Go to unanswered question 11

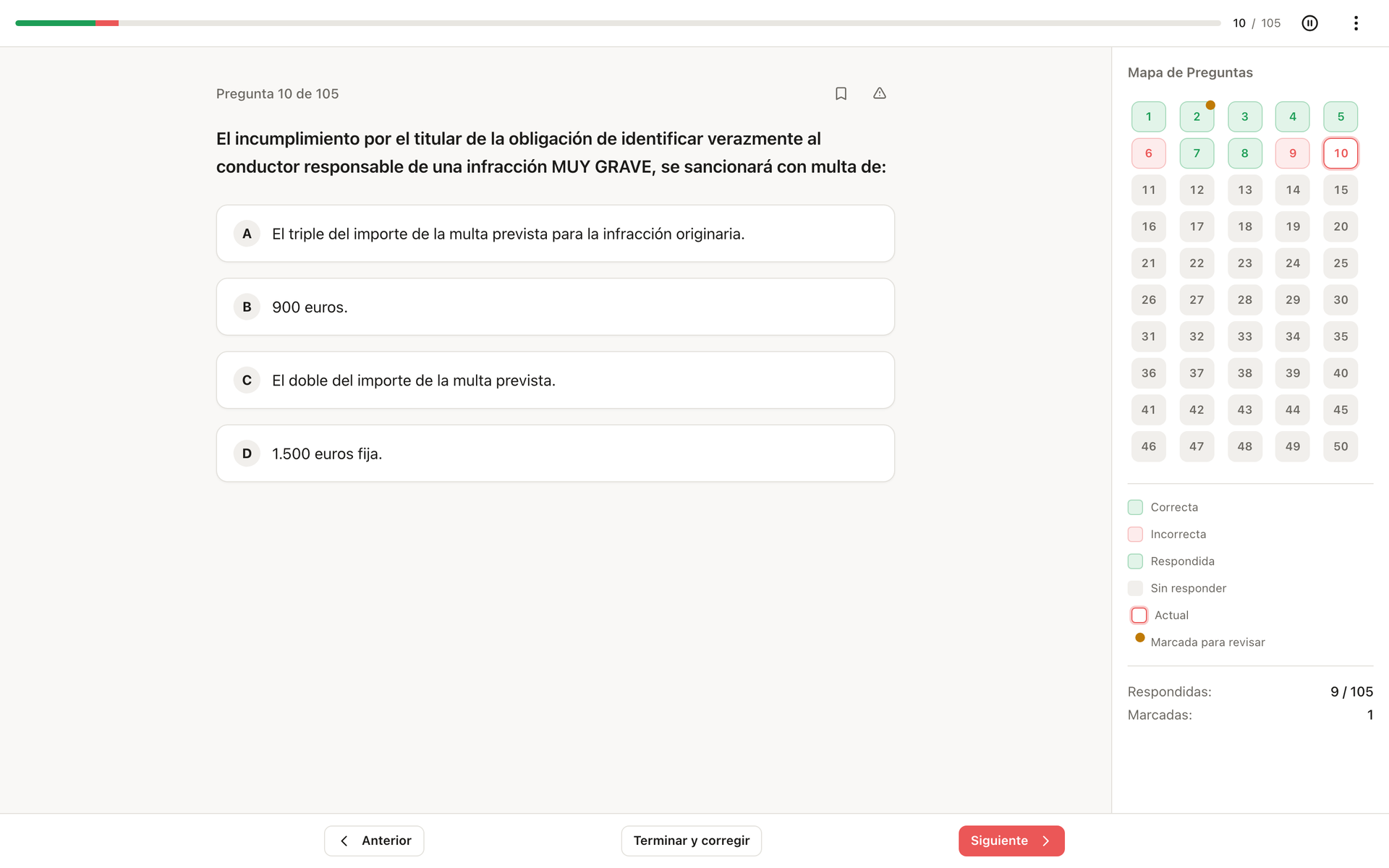pyautogui.click(x=1149, y=190)
